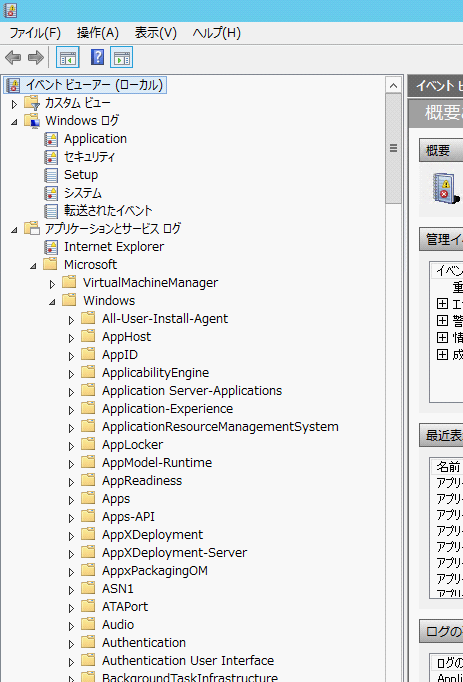Expand the All-User-Install-Agent node
This screenshot has height=682, width=463.
(x=71, y=321)
